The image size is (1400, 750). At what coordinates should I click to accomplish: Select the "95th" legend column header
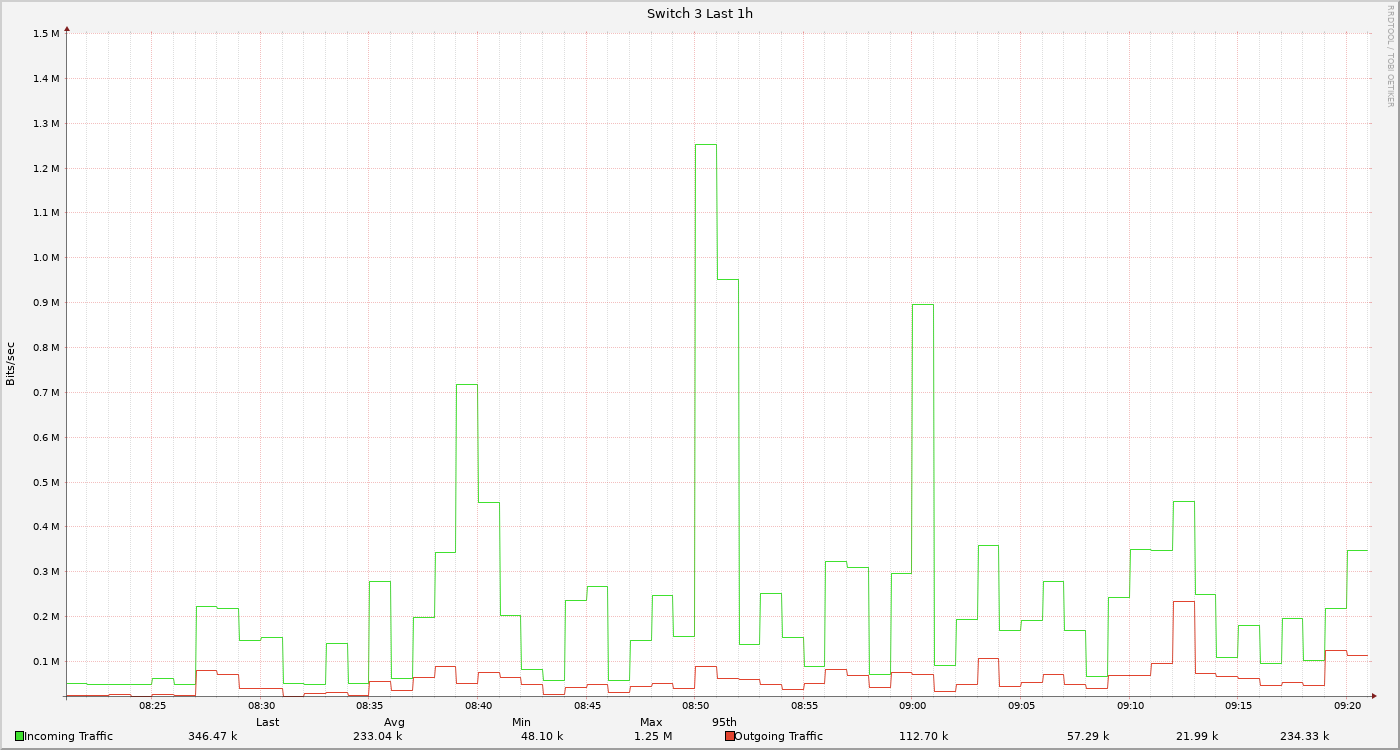click(x=724, y=722)
